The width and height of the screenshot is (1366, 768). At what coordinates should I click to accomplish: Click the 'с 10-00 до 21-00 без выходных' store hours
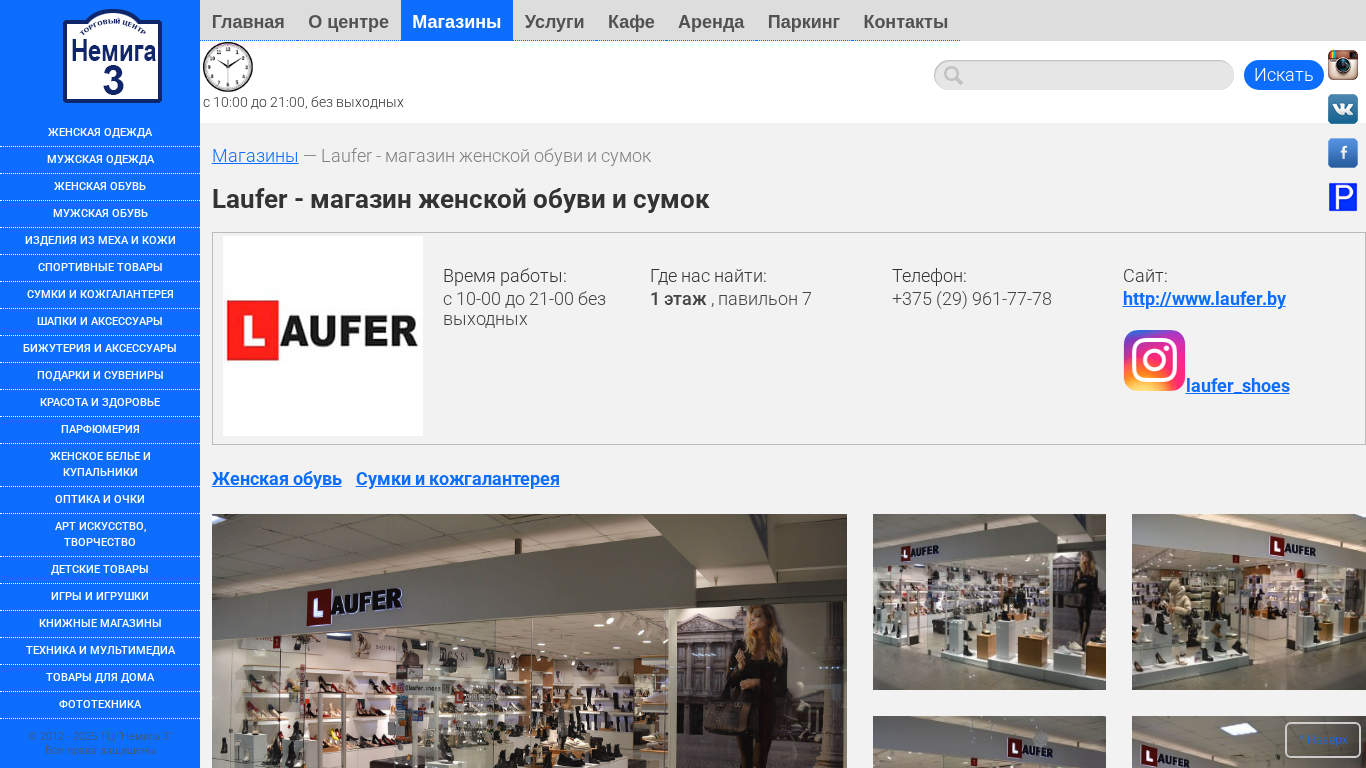pos(525,309)
